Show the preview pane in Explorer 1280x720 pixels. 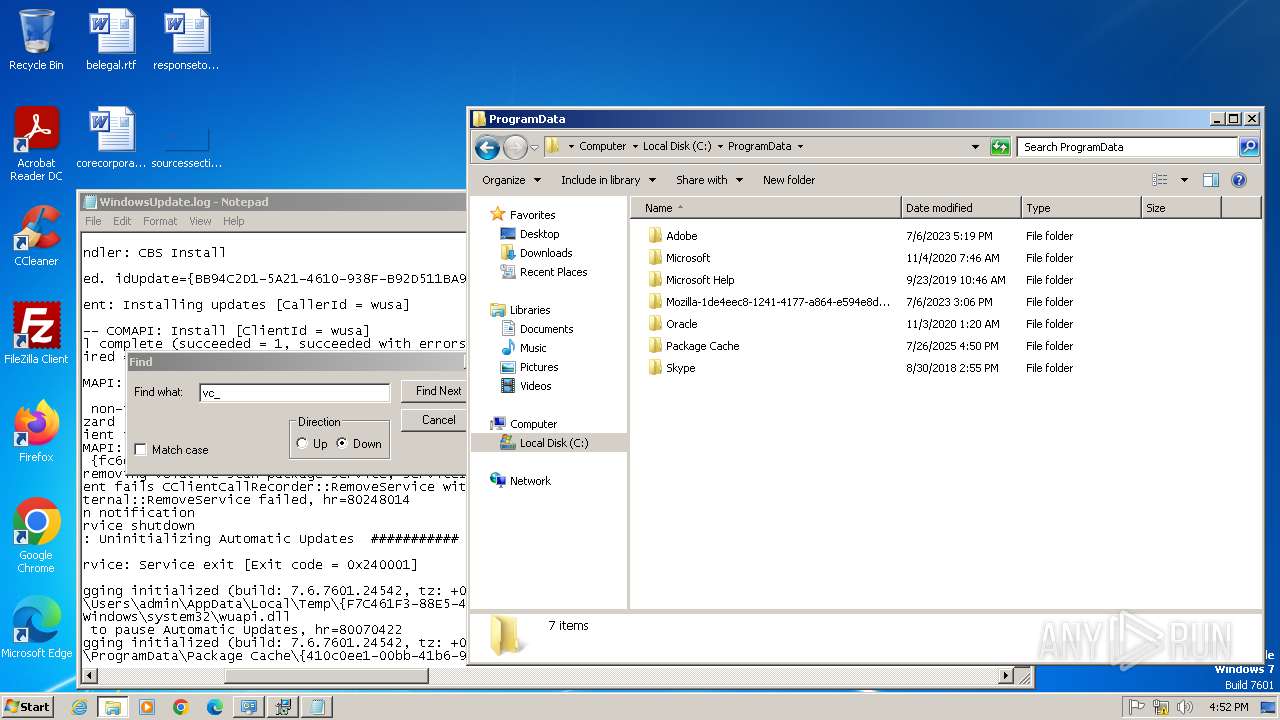pyautogui.click(x=1211, y=180)
